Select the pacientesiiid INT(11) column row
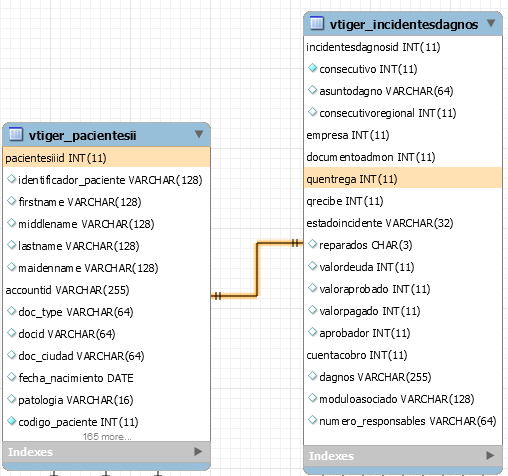The height and width of the screenshot is (476, 508). coord(106,158)
